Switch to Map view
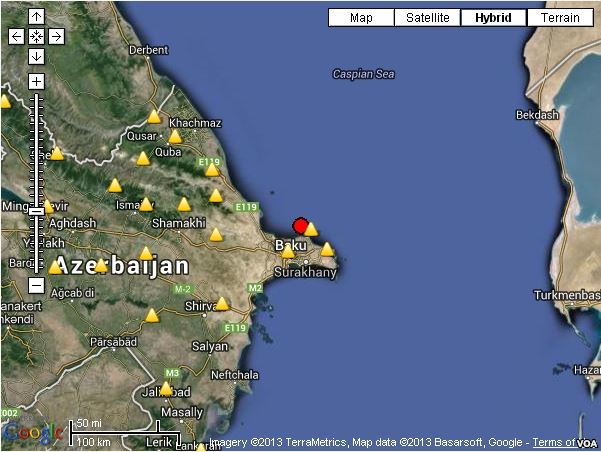The height and width of the screenshot is (452, 601). (361, 18)
